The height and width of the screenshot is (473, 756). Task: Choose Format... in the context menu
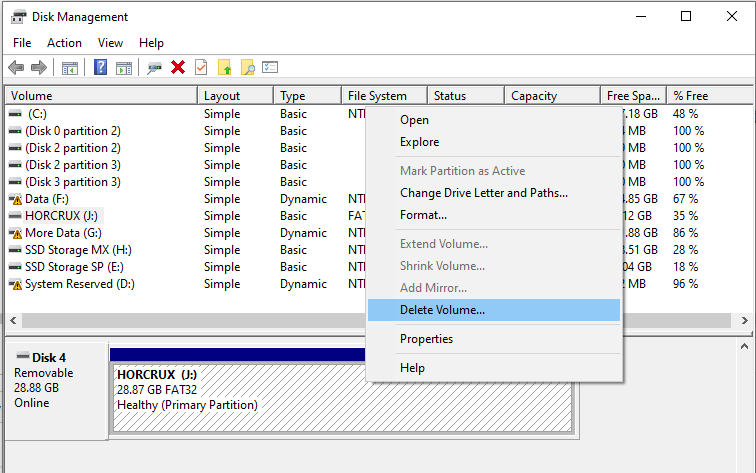pos(423,215)
